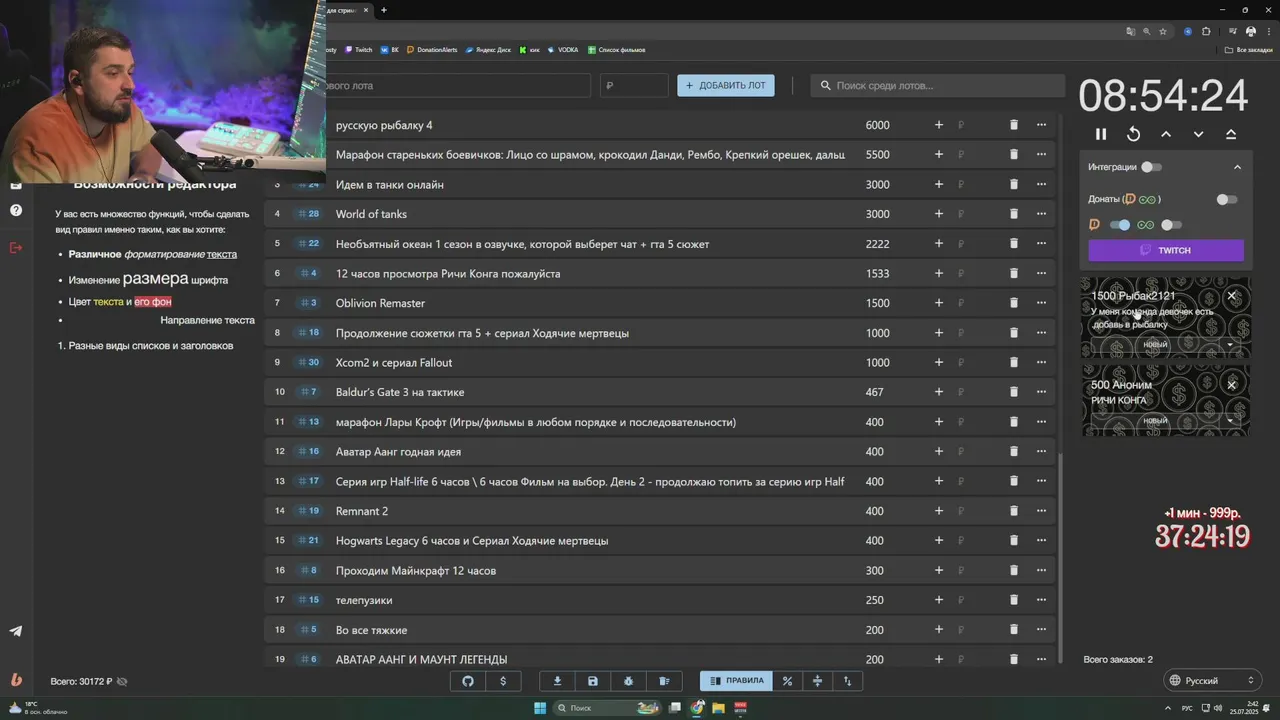Open more options for Идем в танки онлайн

point(1041,184)
